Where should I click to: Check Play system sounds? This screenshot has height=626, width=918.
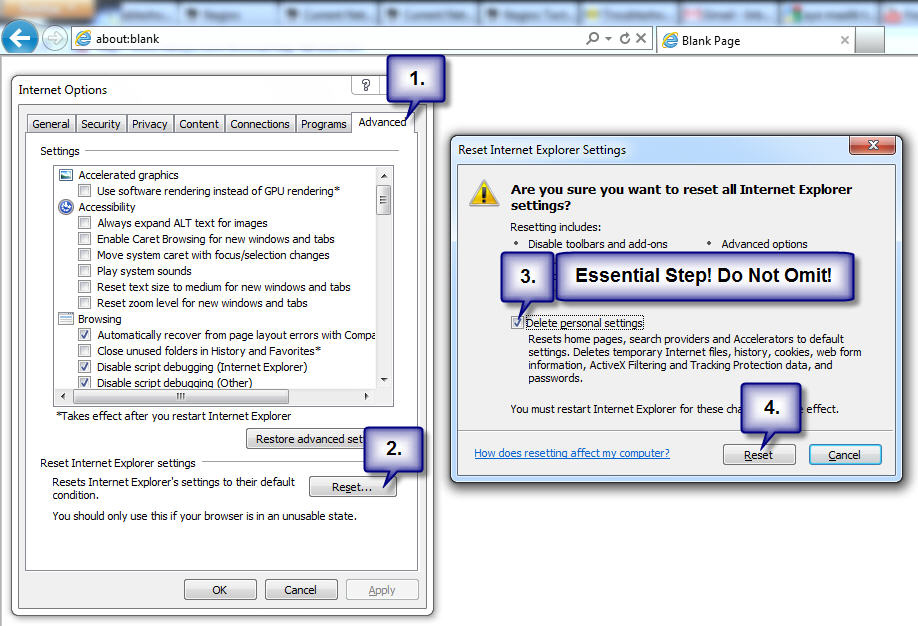click(85, 271)
